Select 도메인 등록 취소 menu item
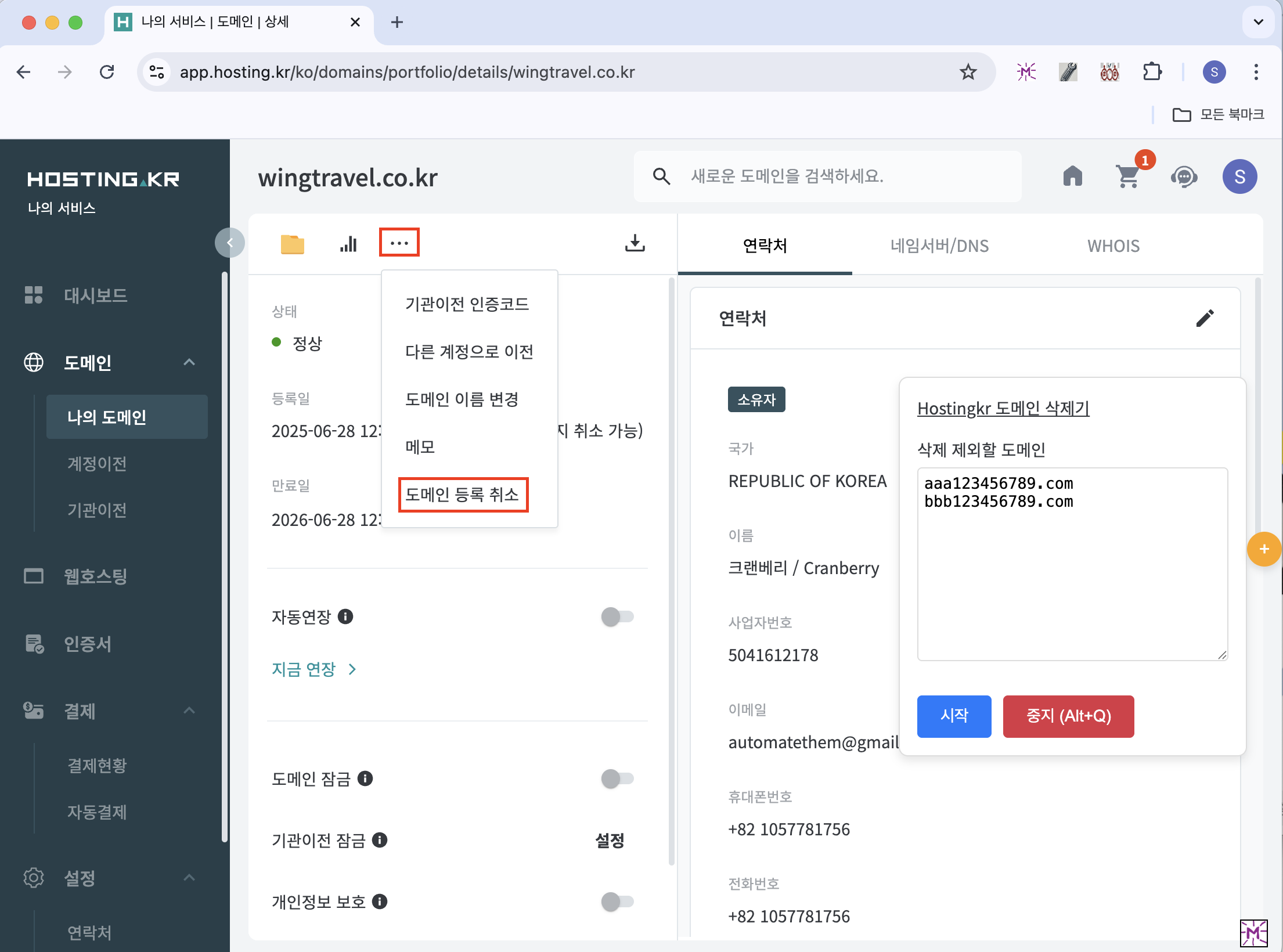 (x=463, y=495)
